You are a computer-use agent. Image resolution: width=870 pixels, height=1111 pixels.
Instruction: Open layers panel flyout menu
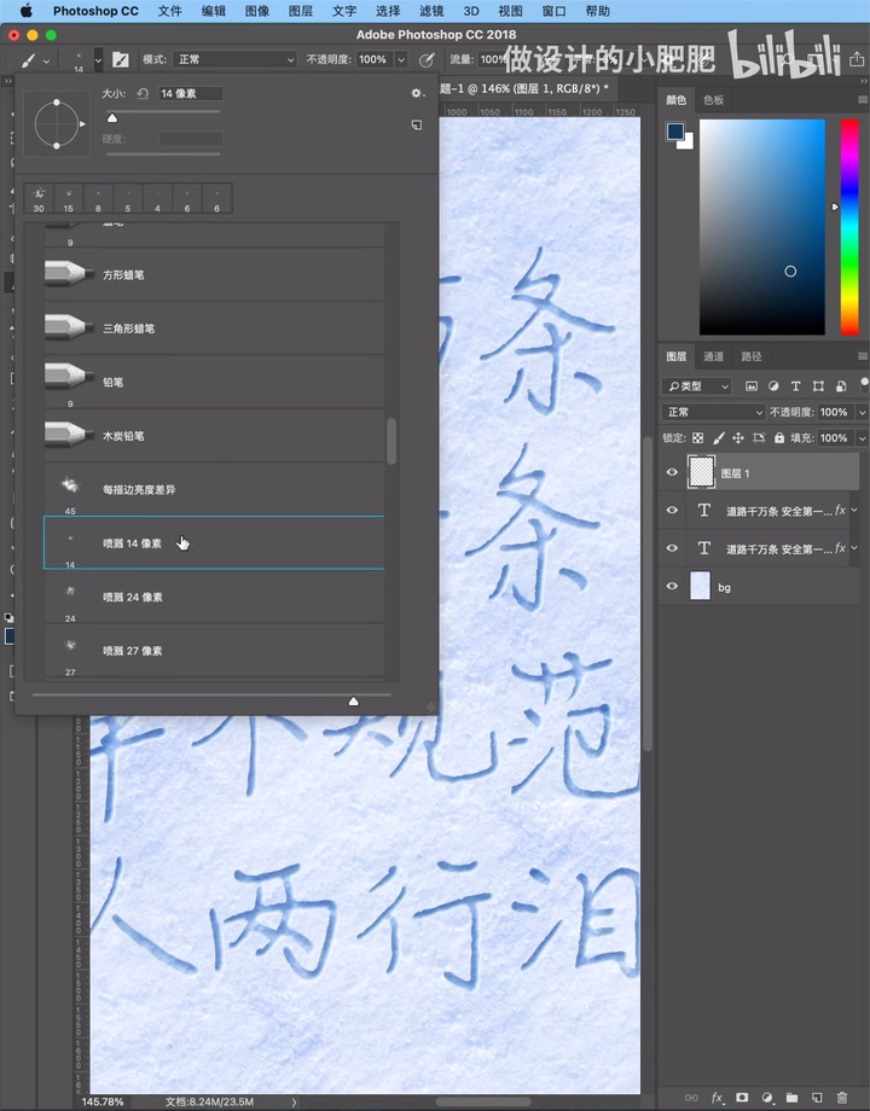point(862,356)
